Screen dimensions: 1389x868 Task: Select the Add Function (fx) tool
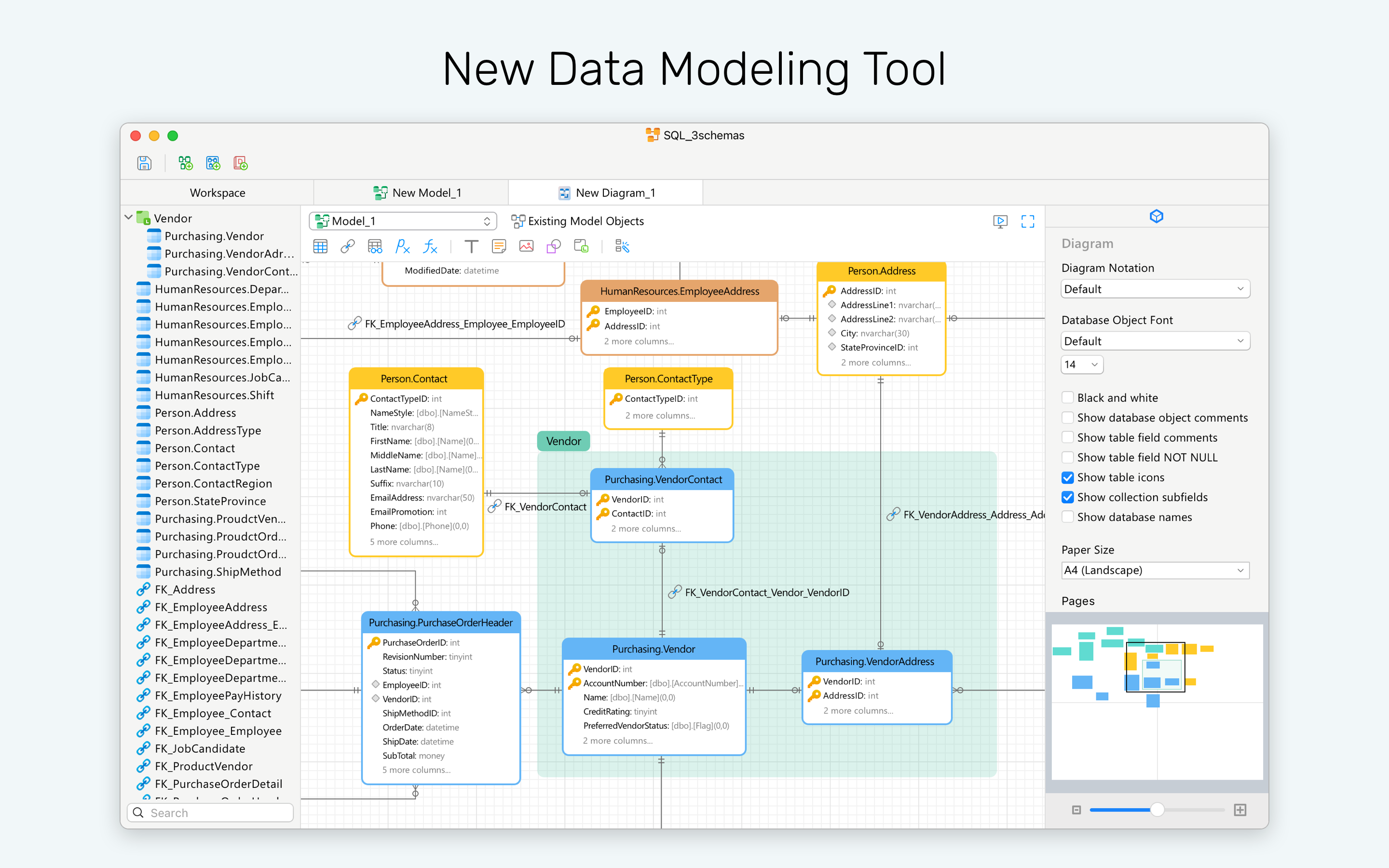(430, 246)
